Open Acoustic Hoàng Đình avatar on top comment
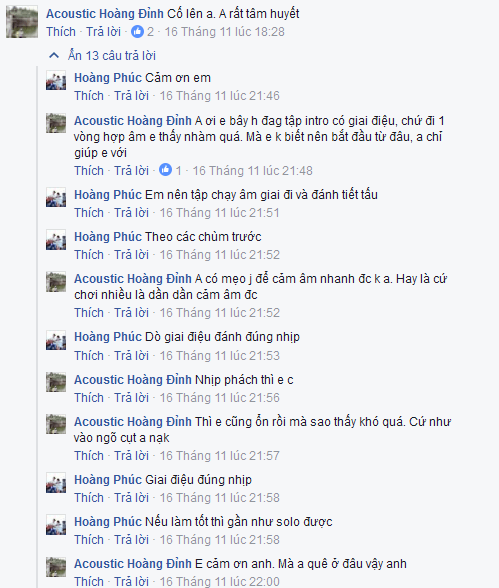The width and height of the screenshot is (499, 588). (x=22, y=22)
